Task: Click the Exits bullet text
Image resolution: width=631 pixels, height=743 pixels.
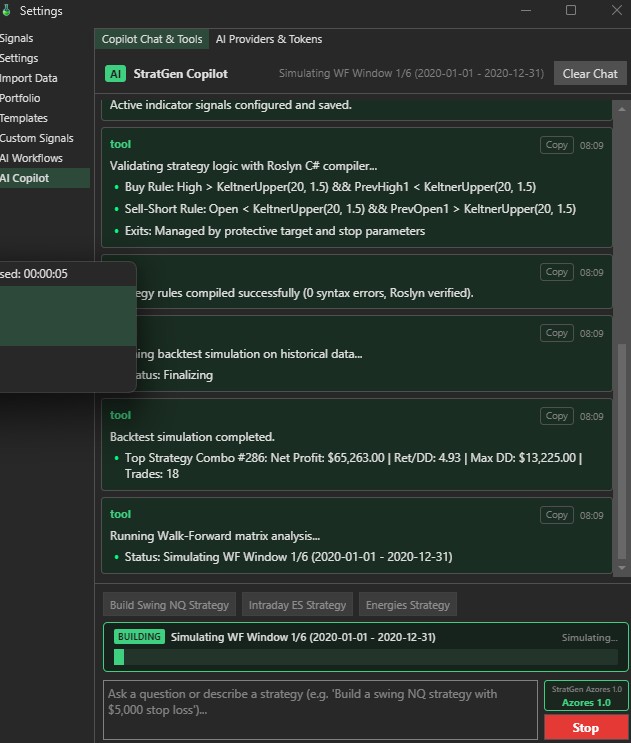Action: (275, 231)
